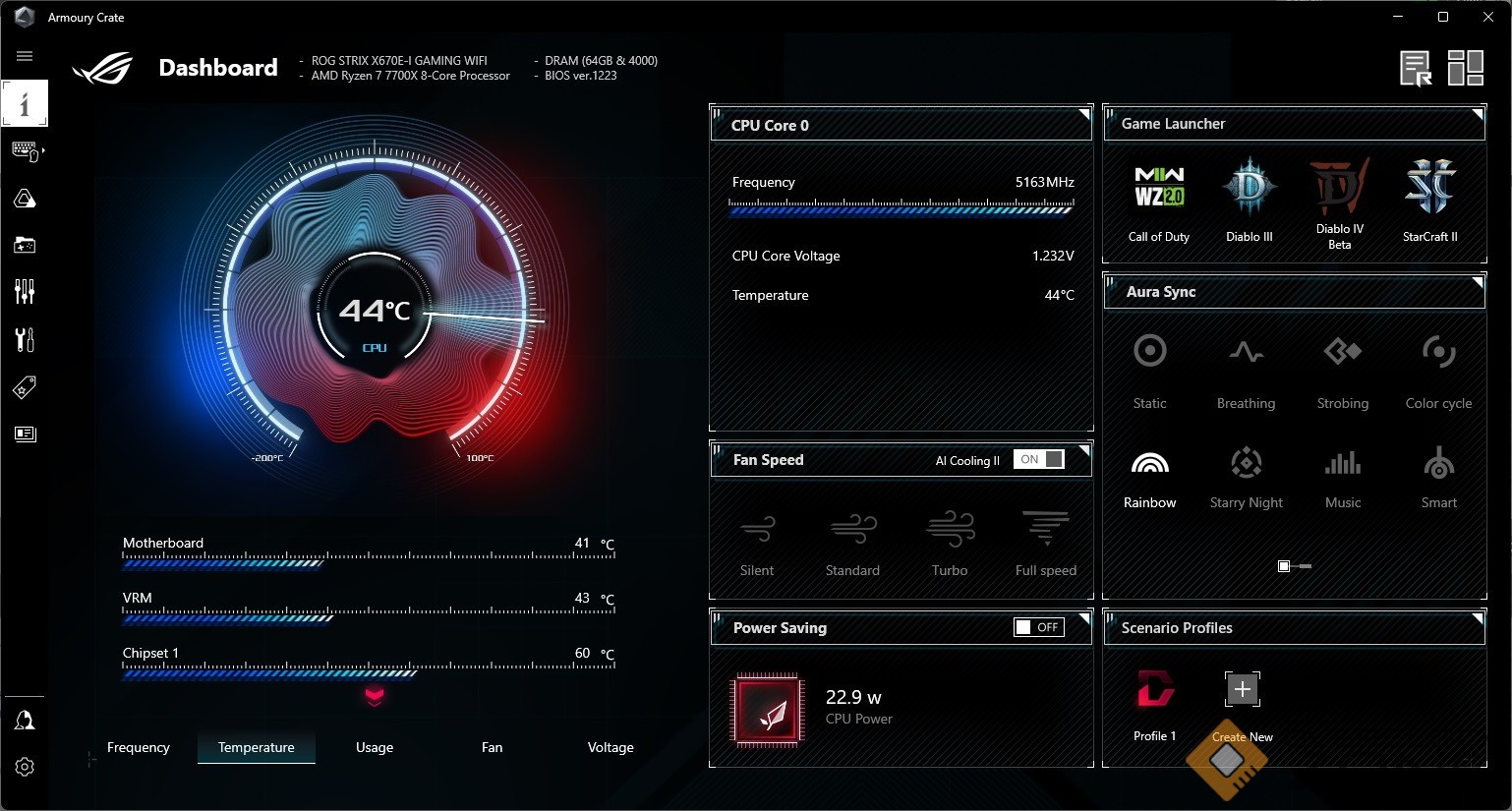Click the 5163MHz frequency value
Viewport: 1512px width, 811px height.
[x=1044, y=182]
